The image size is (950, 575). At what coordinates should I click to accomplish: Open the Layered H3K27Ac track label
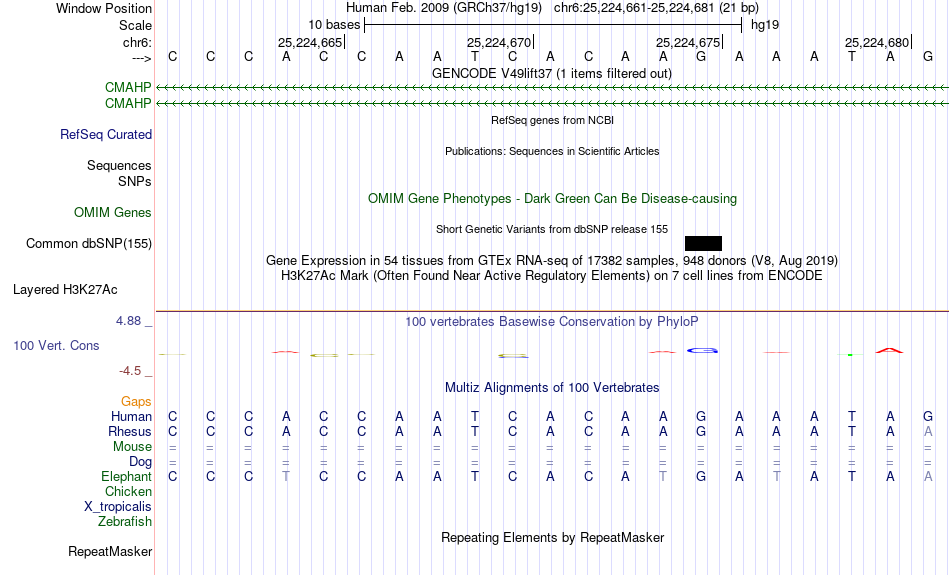[65, 290]
